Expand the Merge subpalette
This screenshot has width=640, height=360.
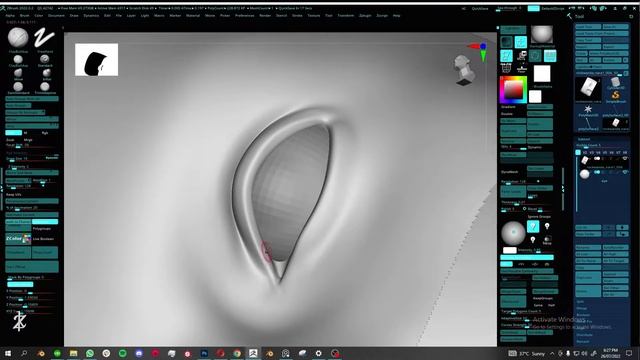tap(582, 308)
